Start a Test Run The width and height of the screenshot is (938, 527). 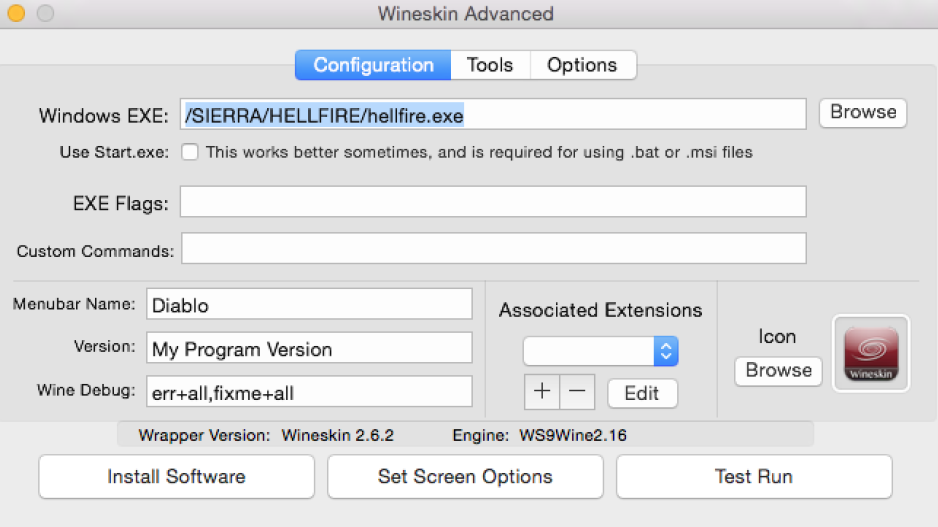tap(754, 477)
